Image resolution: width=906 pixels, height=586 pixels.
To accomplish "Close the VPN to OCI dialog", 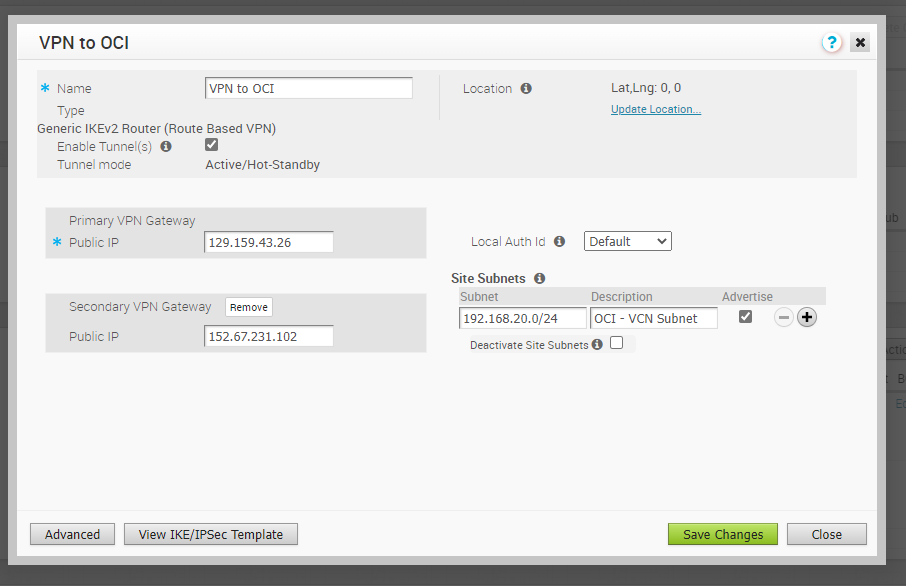I will pos(860,42).
